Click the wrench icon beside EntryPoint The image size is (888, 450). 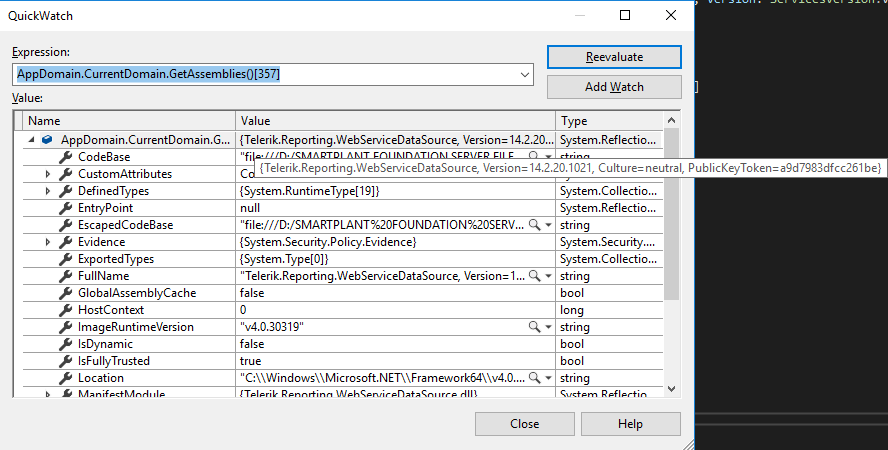click(66, 208)
